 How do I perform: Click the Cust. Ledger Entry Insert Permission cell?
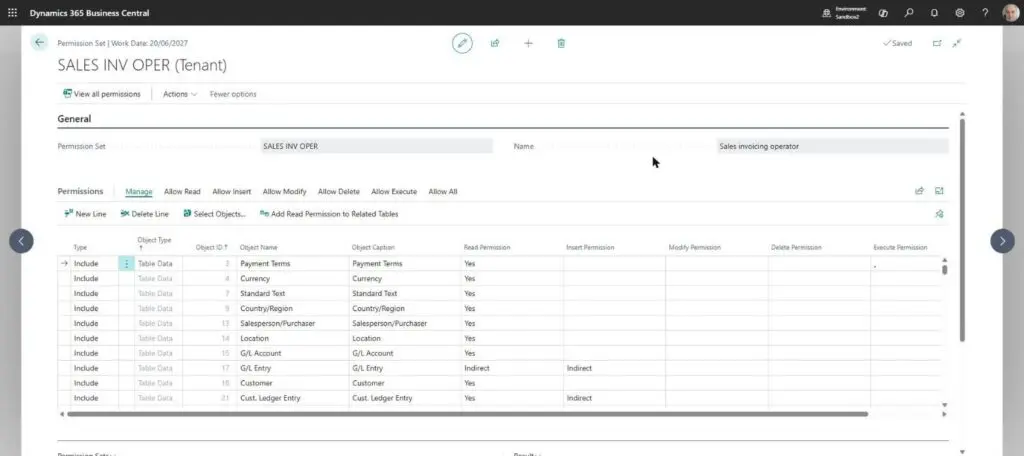(614, 398)
